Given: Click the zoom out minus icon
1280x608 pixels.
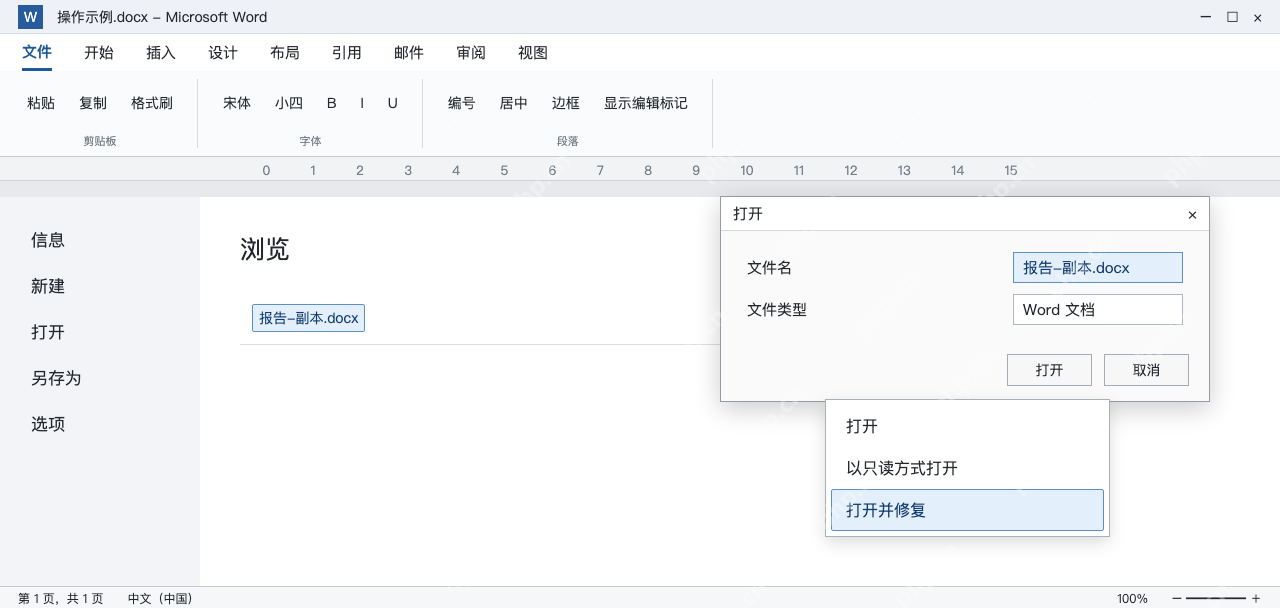Looking at the screenshot, I should tap(1177, 598).
